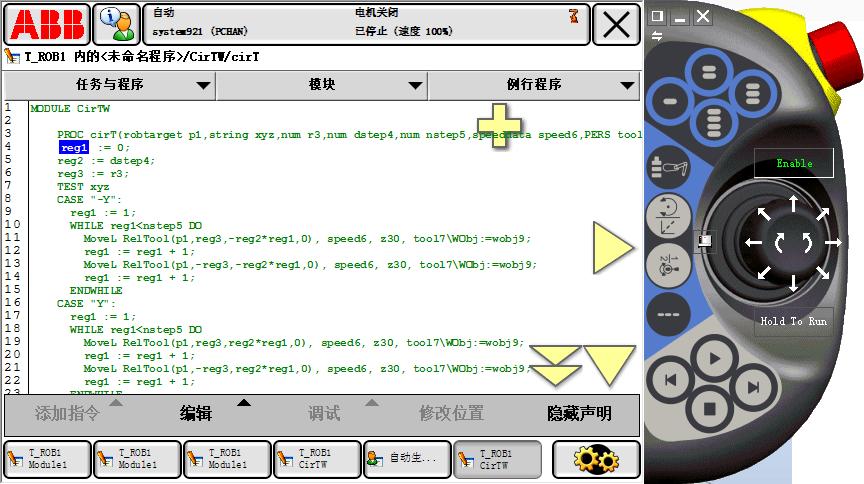Click joystick left arrow
Screen dimensions: 864x484
click(x=753, y=243)
